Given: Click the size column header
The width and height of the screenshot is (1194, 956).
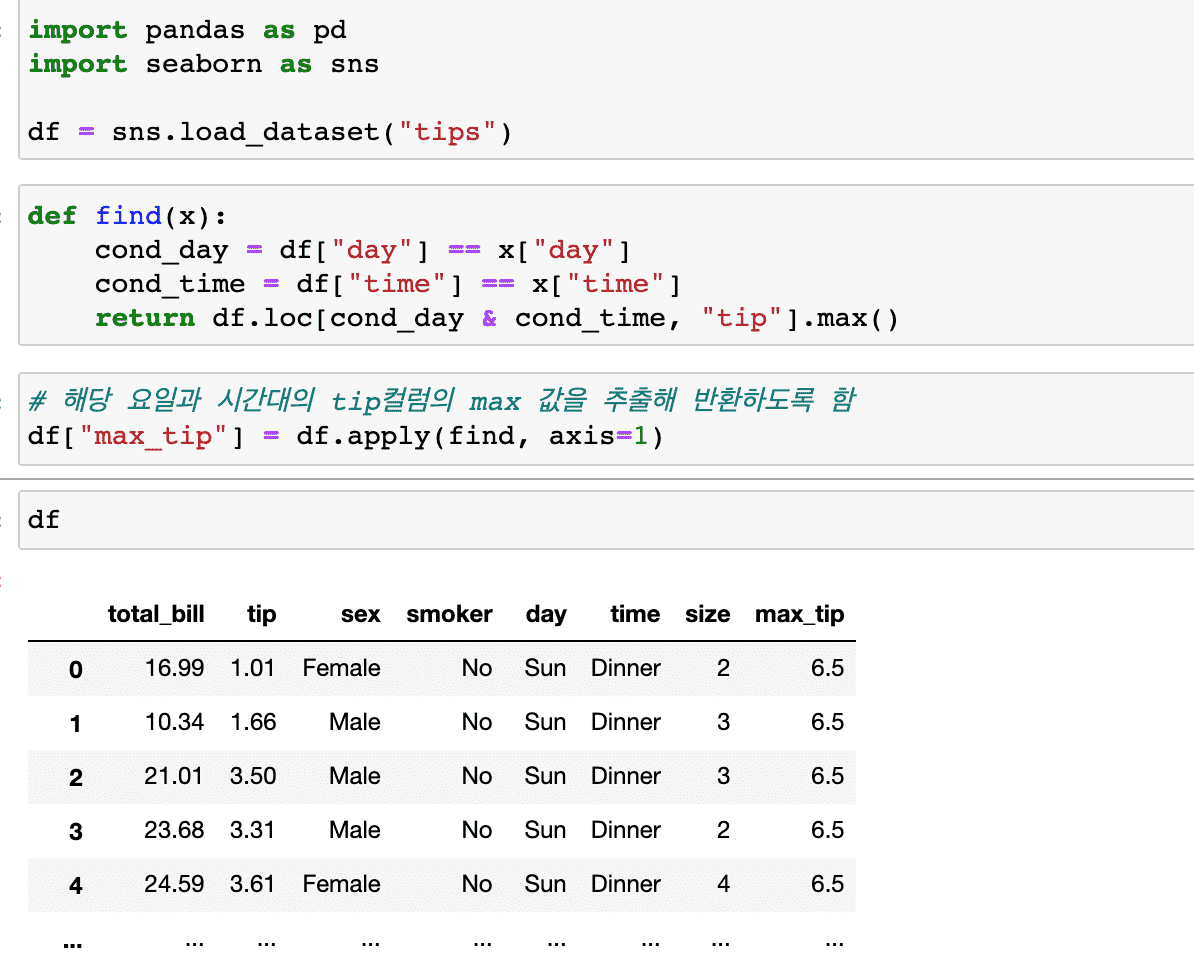Looking at the screenshot, I should tap(707, 614).
